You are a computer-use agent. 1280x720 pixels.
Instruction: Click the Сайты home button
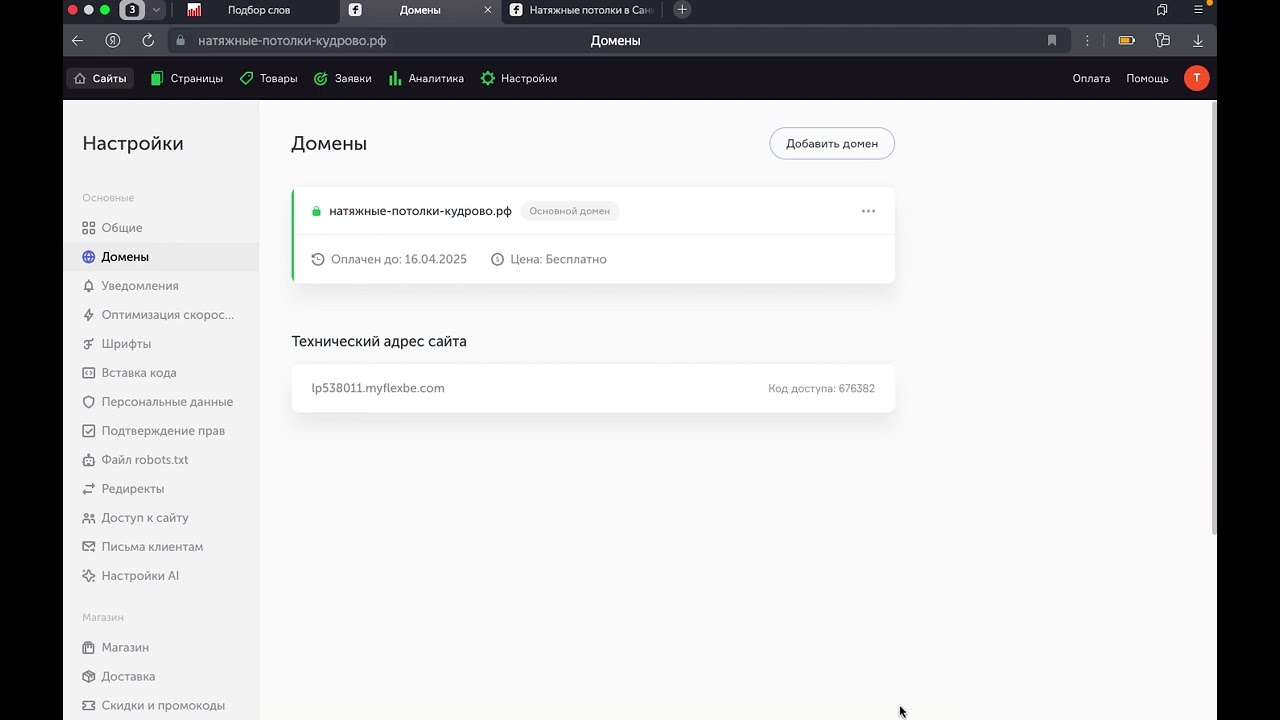coord(100,78)
